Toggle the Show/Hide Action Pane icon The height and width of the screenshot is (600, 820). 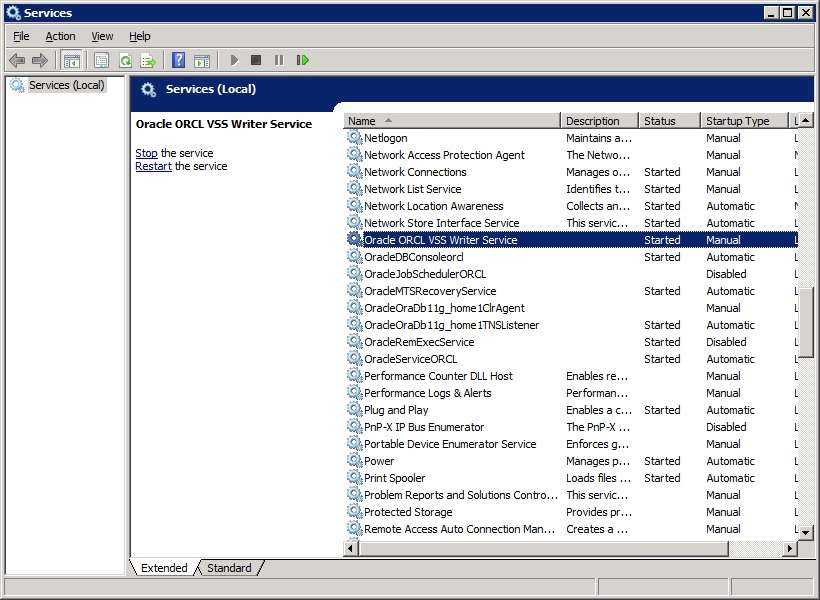pos(202,60)
